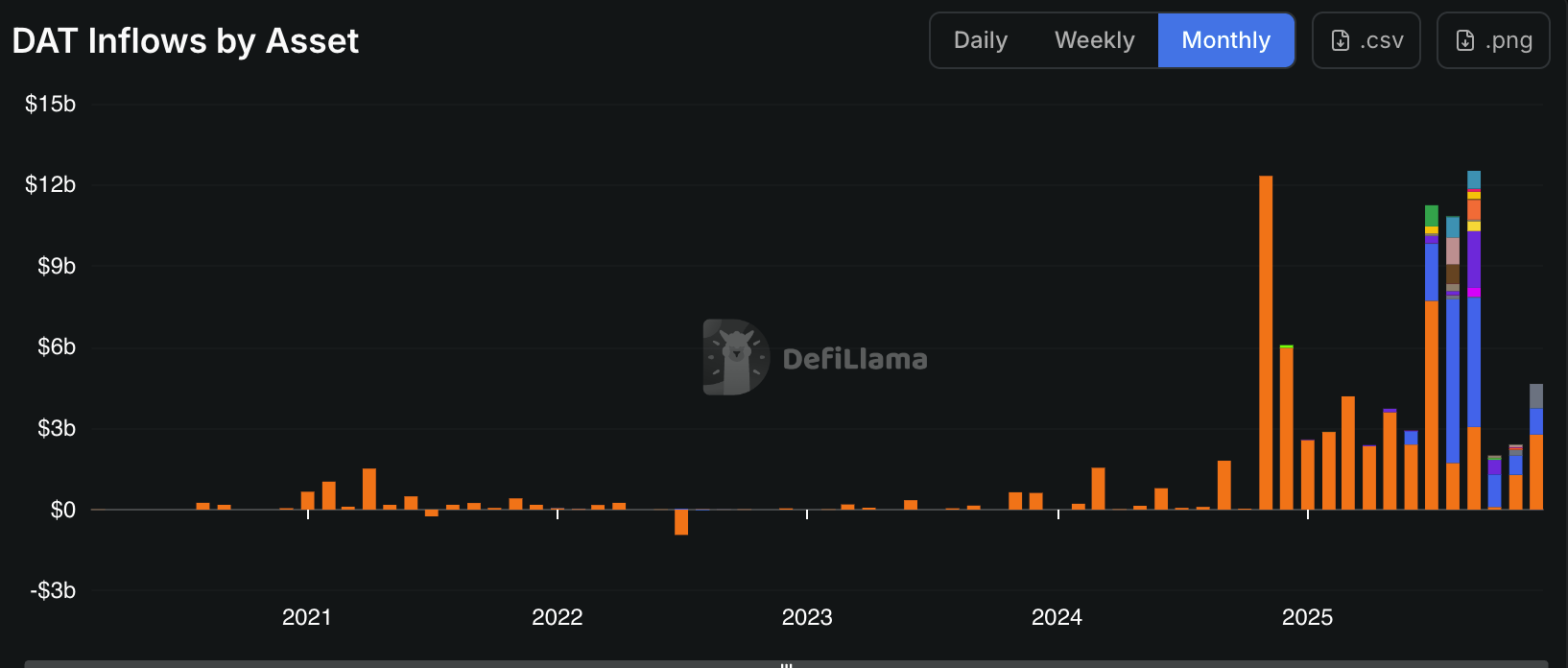
Task: Click the $12b y-axis label
Action: point(50,184)
